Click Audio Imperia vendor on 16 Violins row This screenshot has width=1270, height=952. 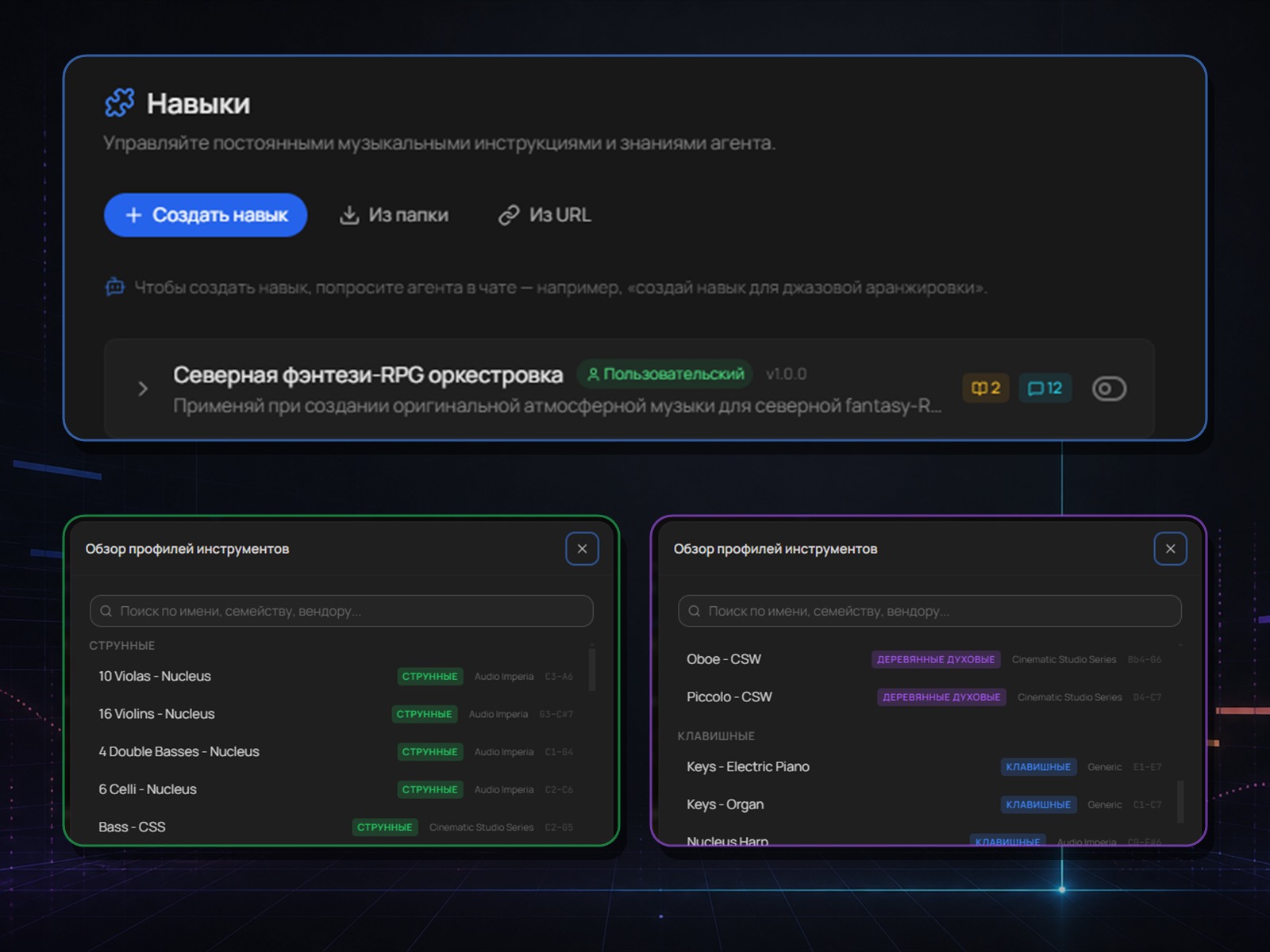498,714
